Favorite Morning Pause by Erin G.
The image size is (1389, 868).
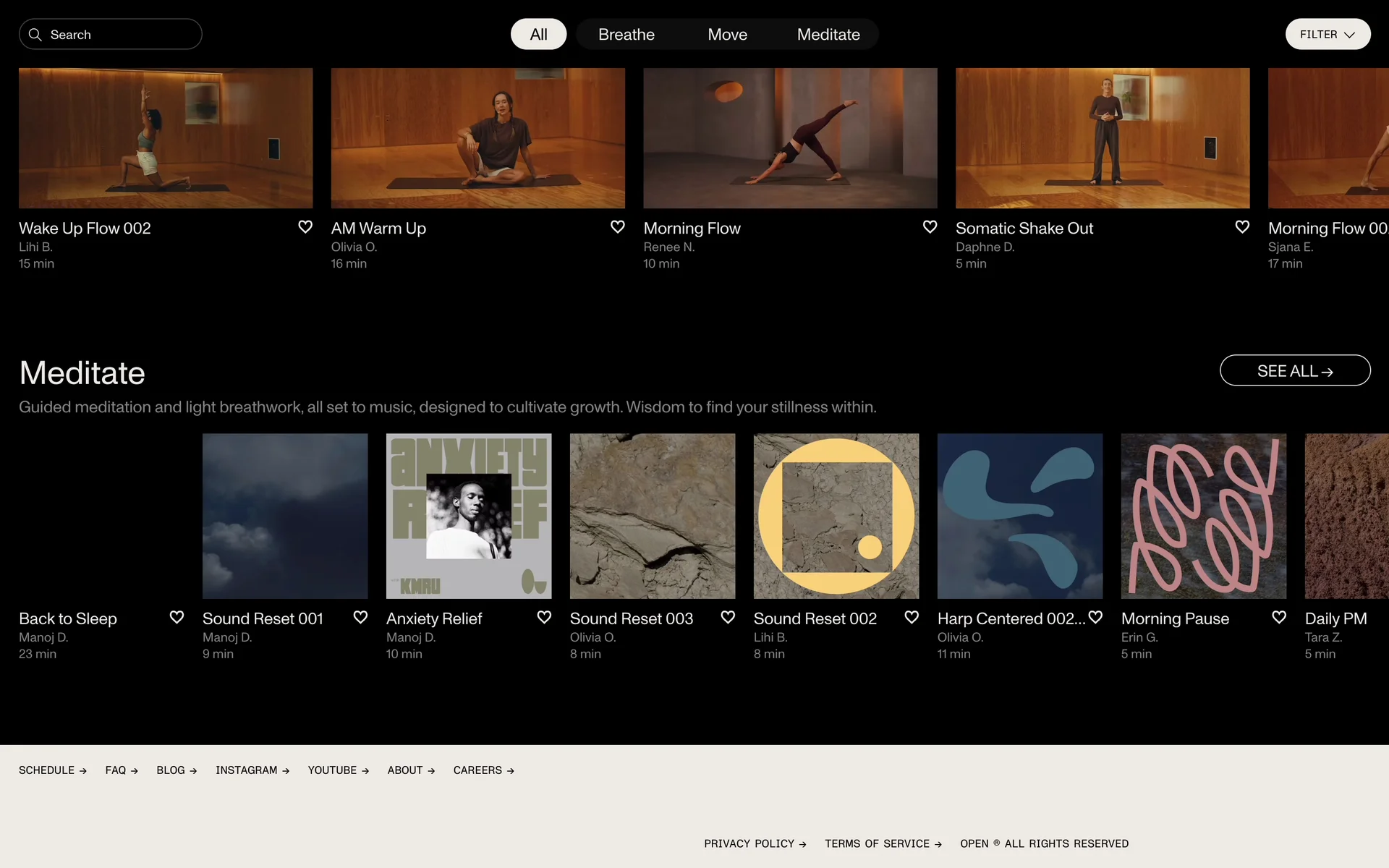(x=1279, y=617)
